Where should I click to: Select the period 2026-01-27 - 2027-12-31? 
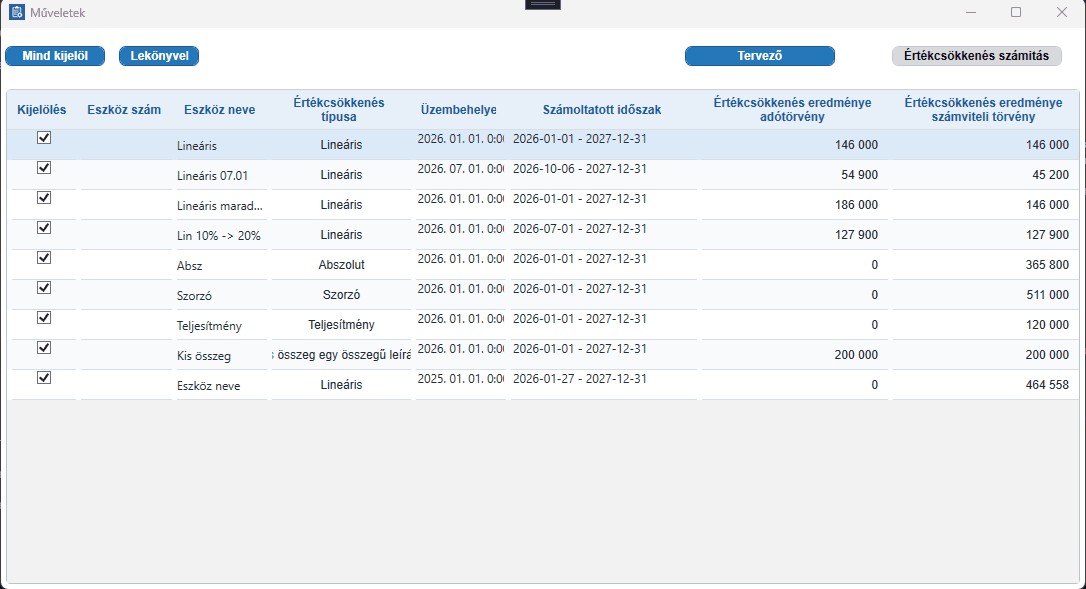[580, 378]
